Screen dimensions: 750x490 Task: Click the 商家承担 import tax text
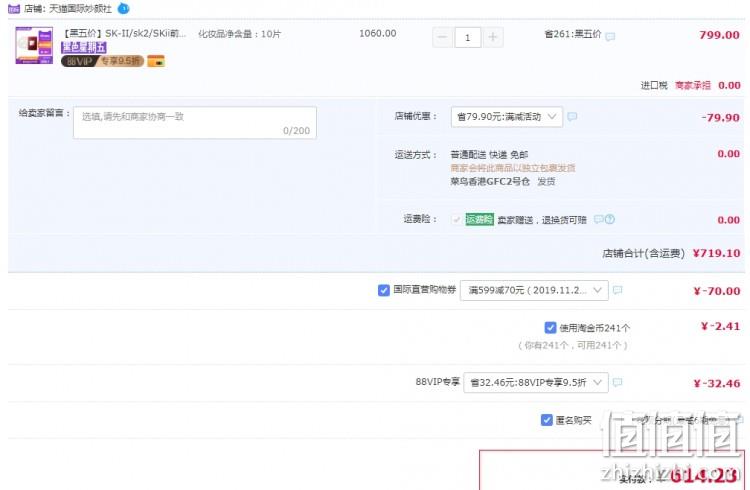(x=693, y=85)
